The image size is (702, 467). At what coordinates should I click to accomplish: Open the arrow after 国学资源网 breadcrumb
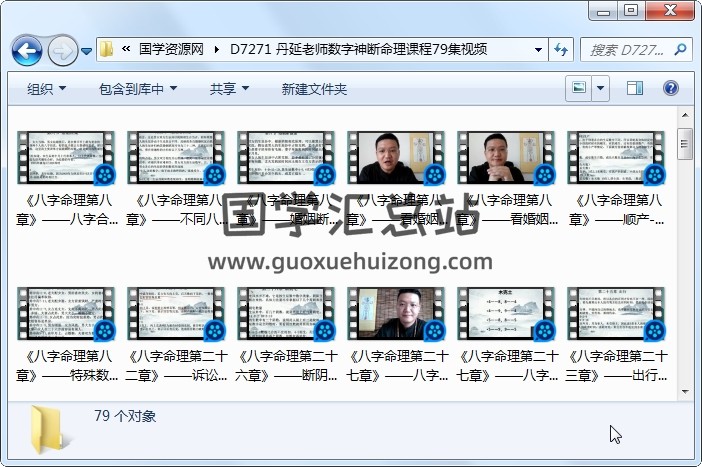(217, 49)
